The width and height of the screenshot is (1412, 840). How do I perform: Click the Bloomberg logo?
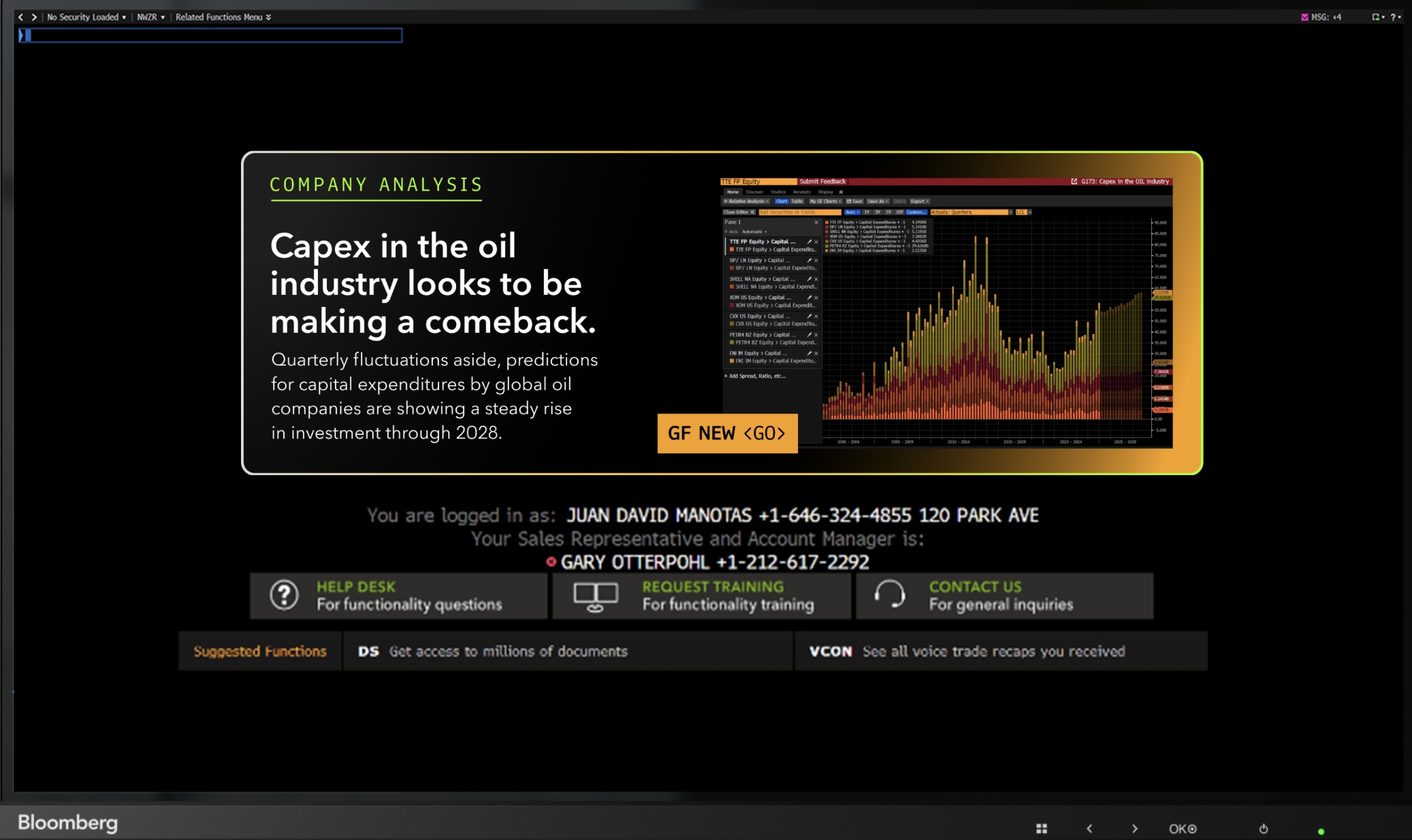[67, 822]
